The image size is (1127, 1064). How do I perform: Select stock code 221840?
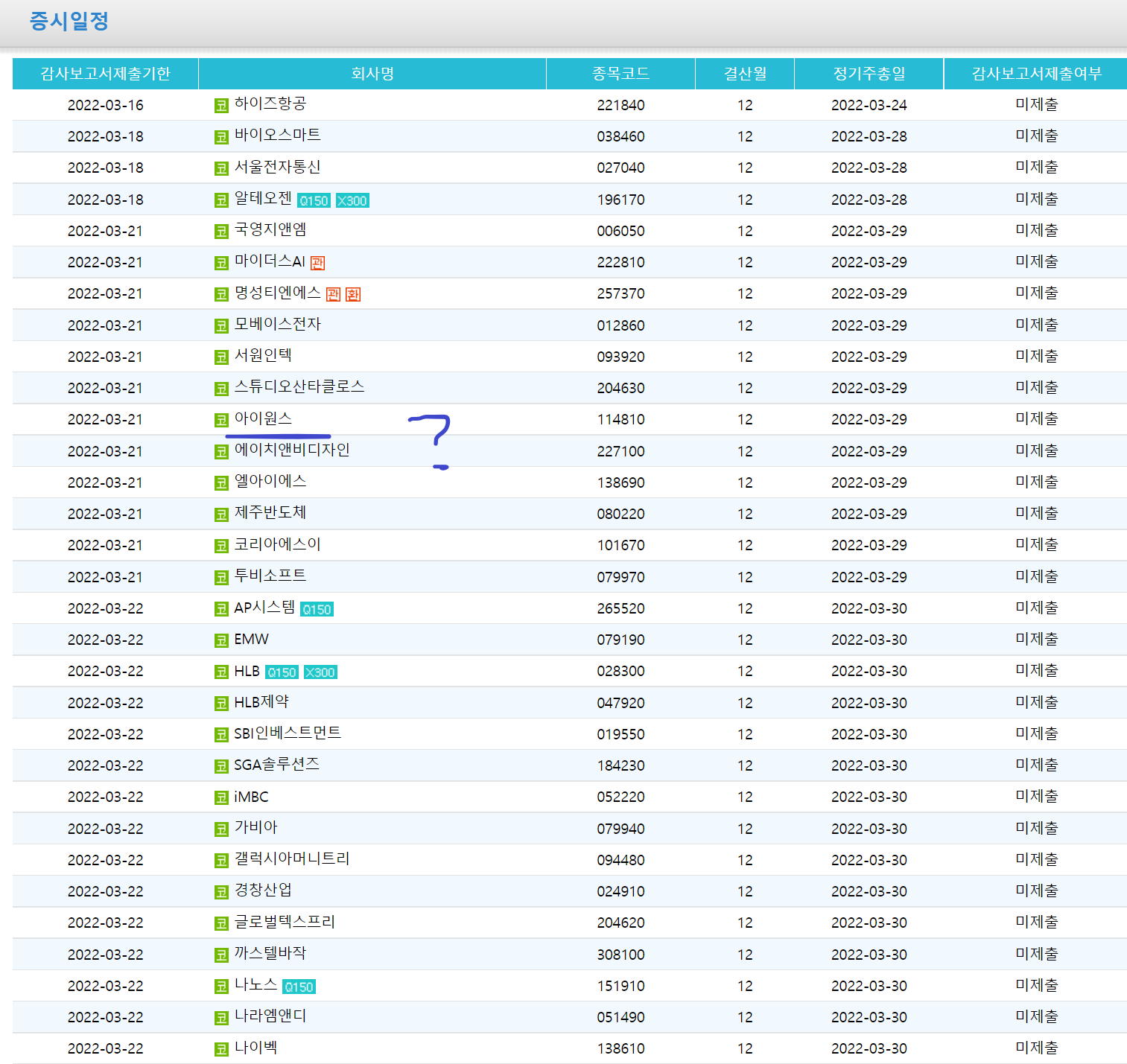click(620, 105)
